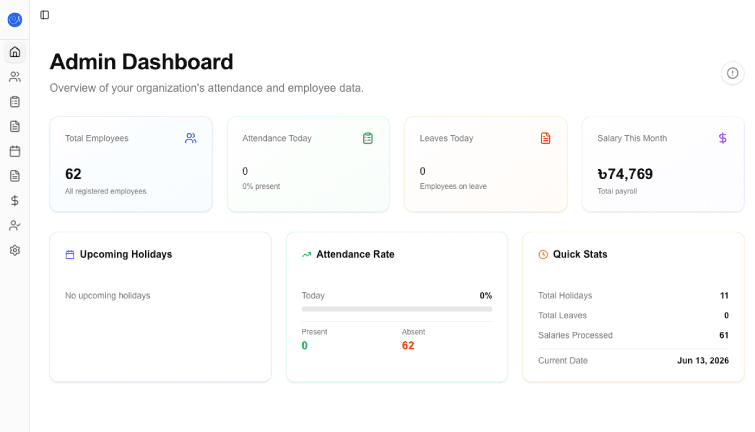Click the Salaries Processed row
Viewport: 755px width, 432px height.
point(633,335)
